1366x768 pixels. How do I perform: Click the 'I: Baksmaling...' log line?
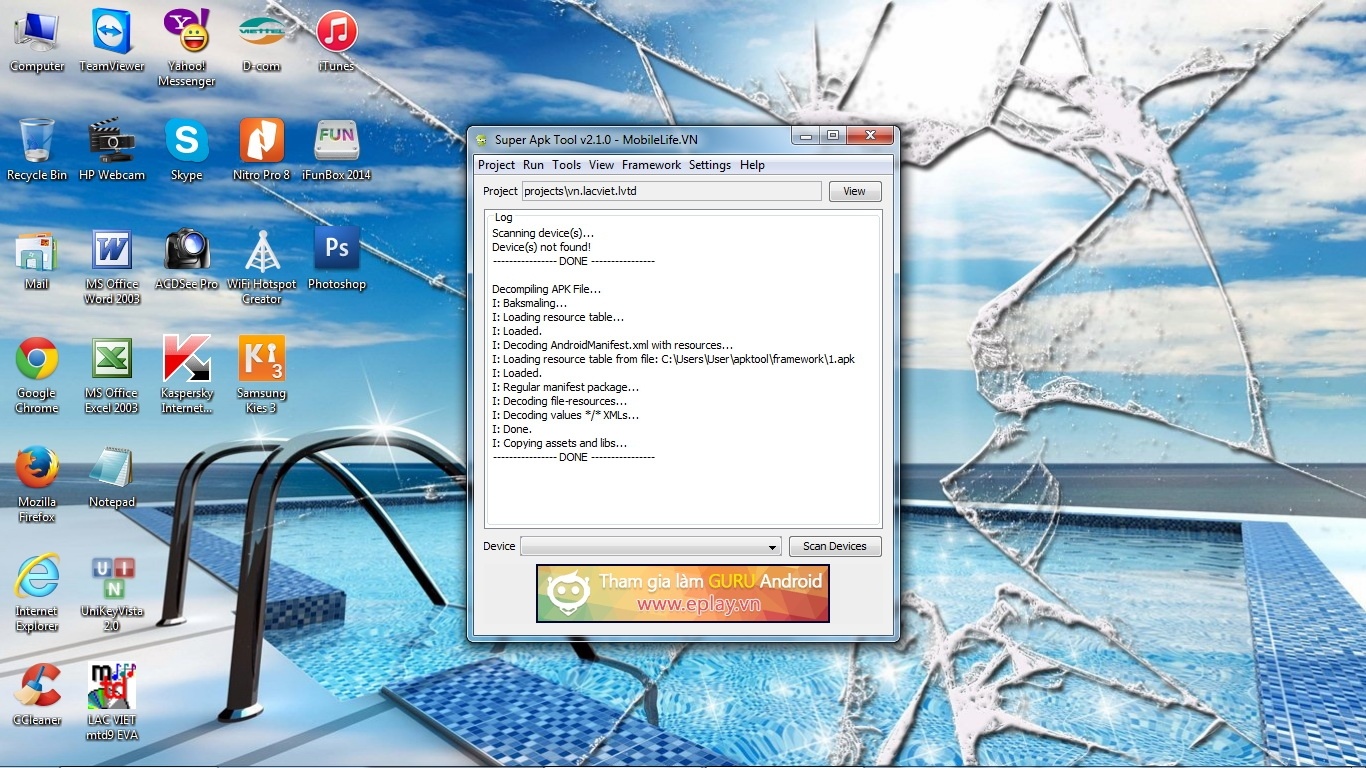click(529, 303)
